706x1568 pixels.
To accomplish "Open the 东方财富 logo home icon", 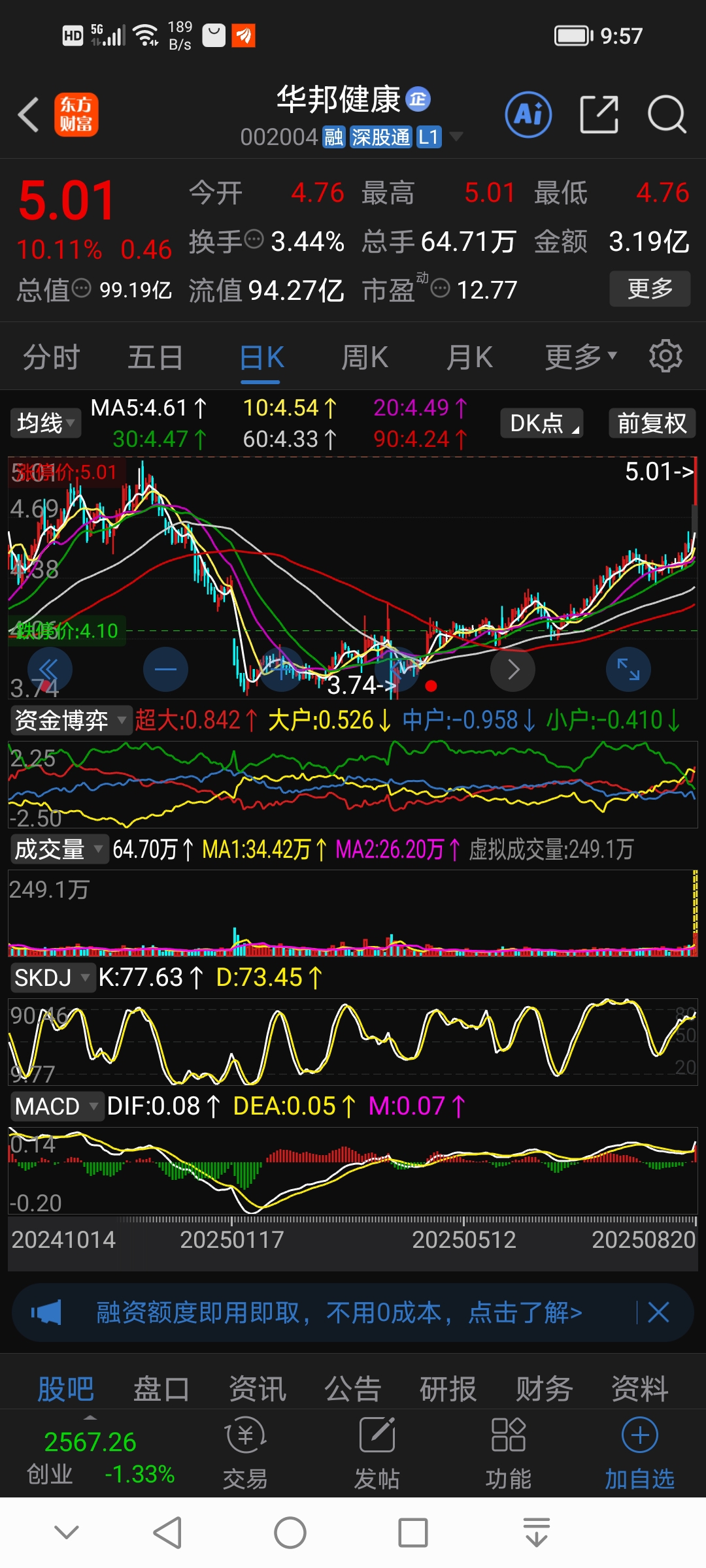I will pos(76,114).
